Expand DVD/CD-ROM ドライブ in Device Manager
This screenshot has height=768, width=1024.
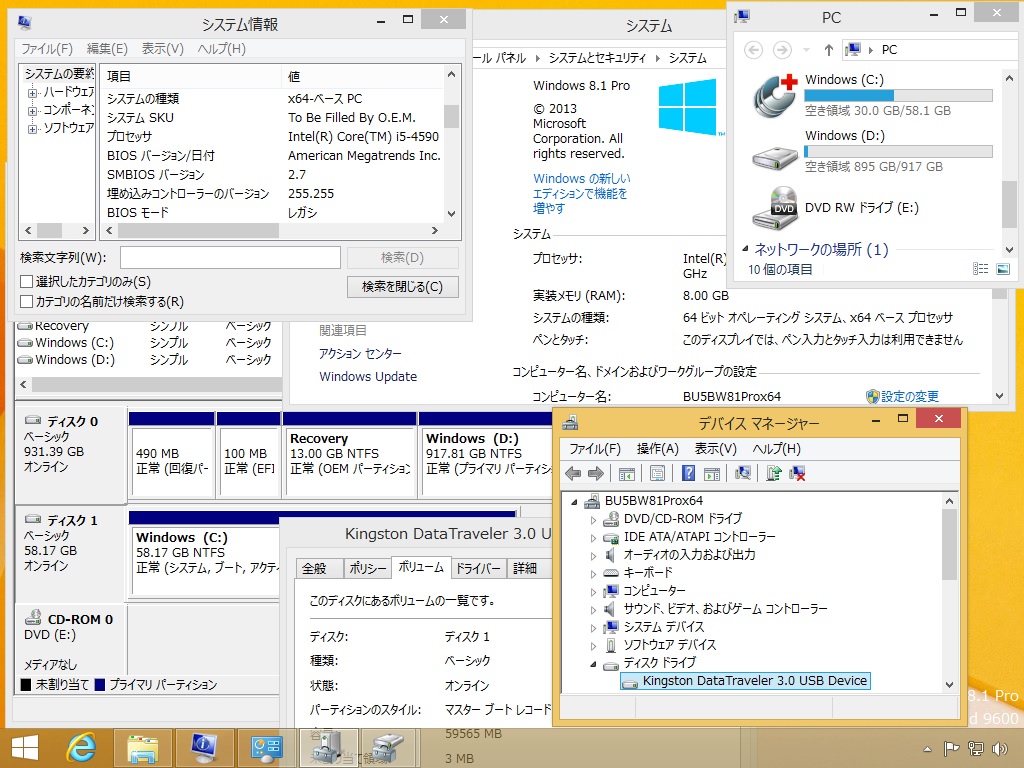click(593, 520)
